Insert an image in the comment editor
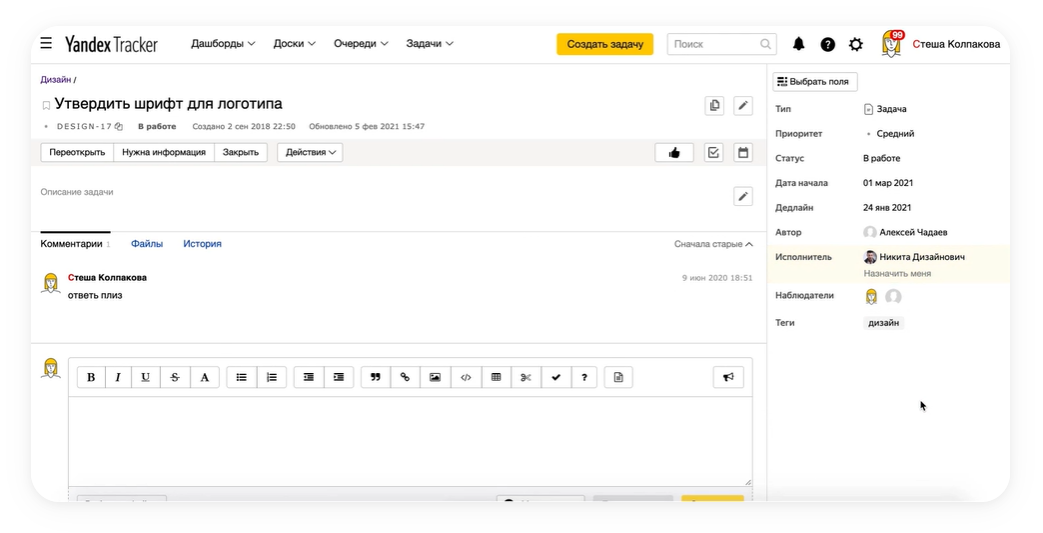Viewport: 1043px width, 533px height. (435, 377)
